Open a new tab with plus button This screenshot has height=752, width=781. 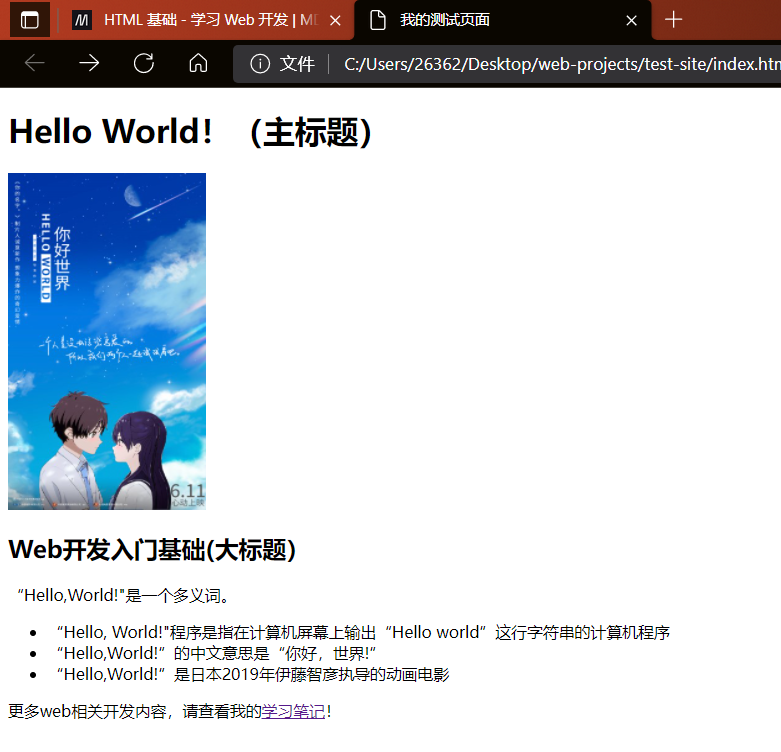click(x=673, y=20)
